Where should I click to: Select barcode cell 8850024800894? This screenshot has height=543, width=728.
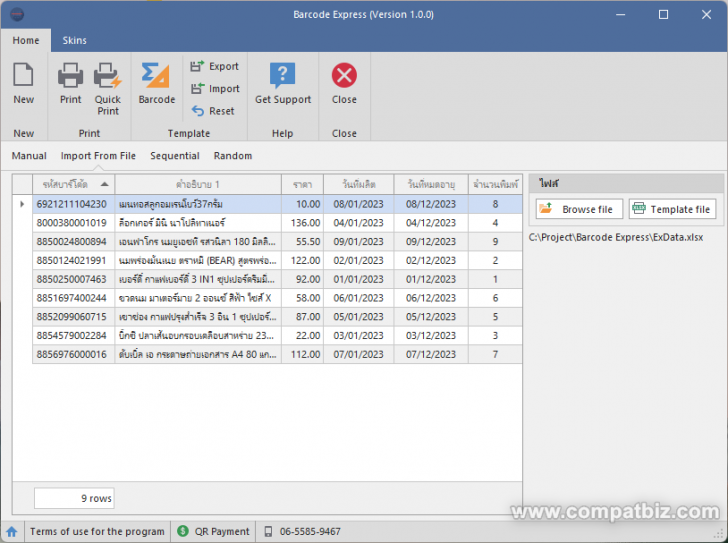73,242
